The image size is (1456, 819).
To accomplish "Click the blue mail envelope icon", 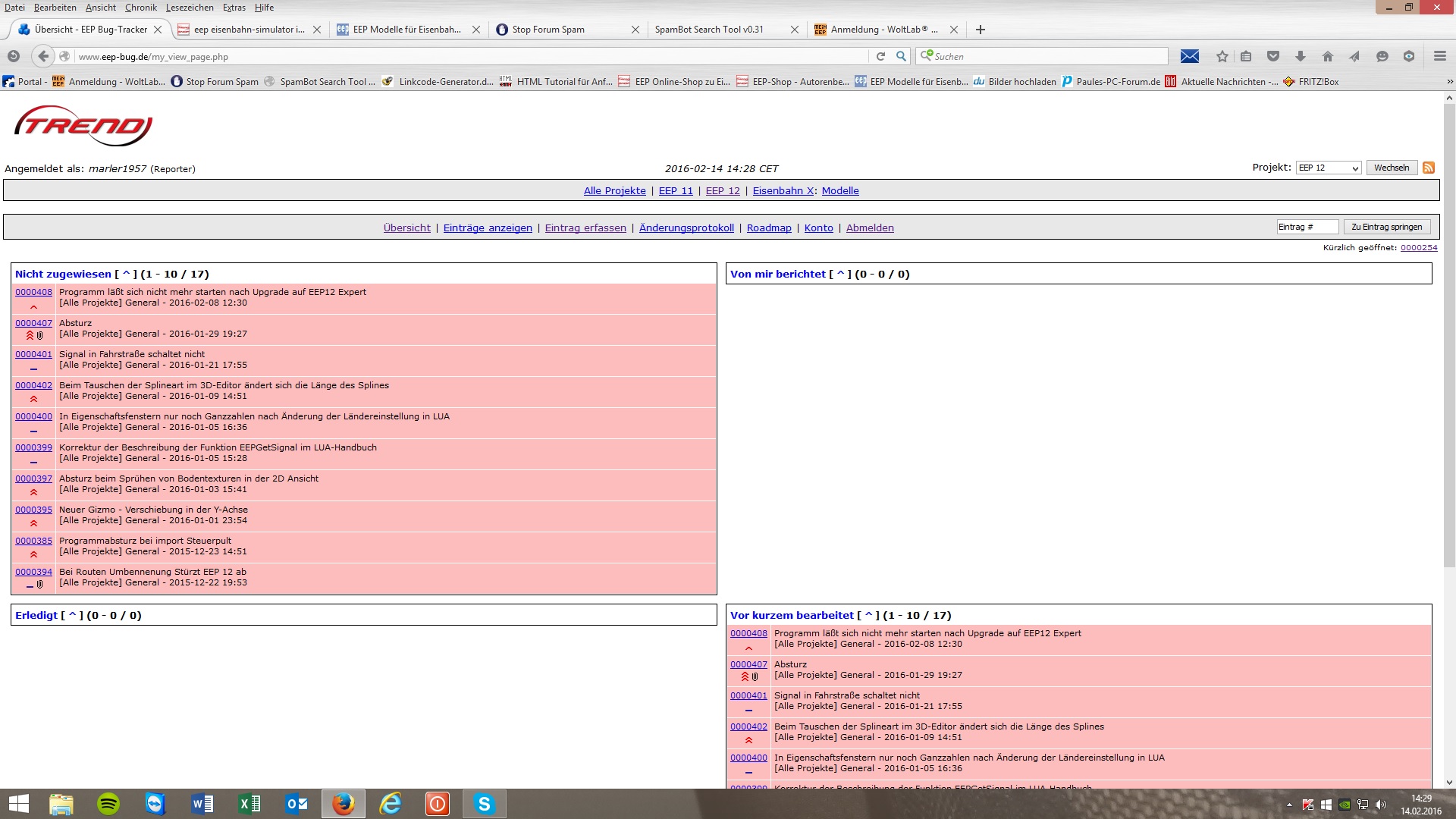I will pyautogui.click(x=1190, y=56).
